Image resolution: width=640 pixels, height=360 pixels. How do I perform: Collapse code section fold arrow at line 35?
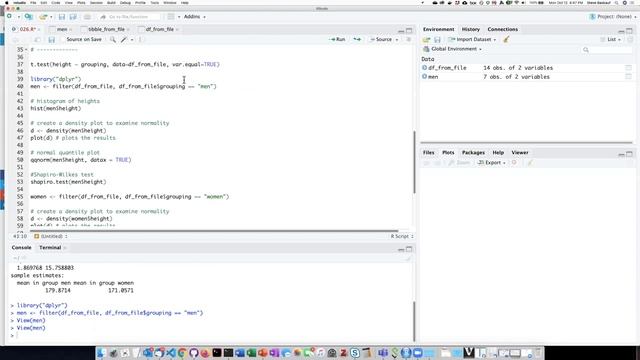coord(27,50)
